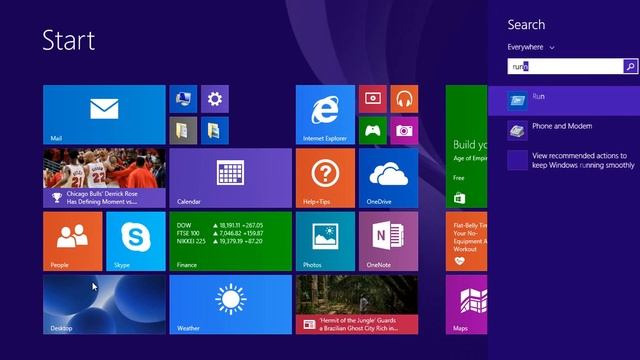
Task: Open the Video tile
Action: point(373,99)
